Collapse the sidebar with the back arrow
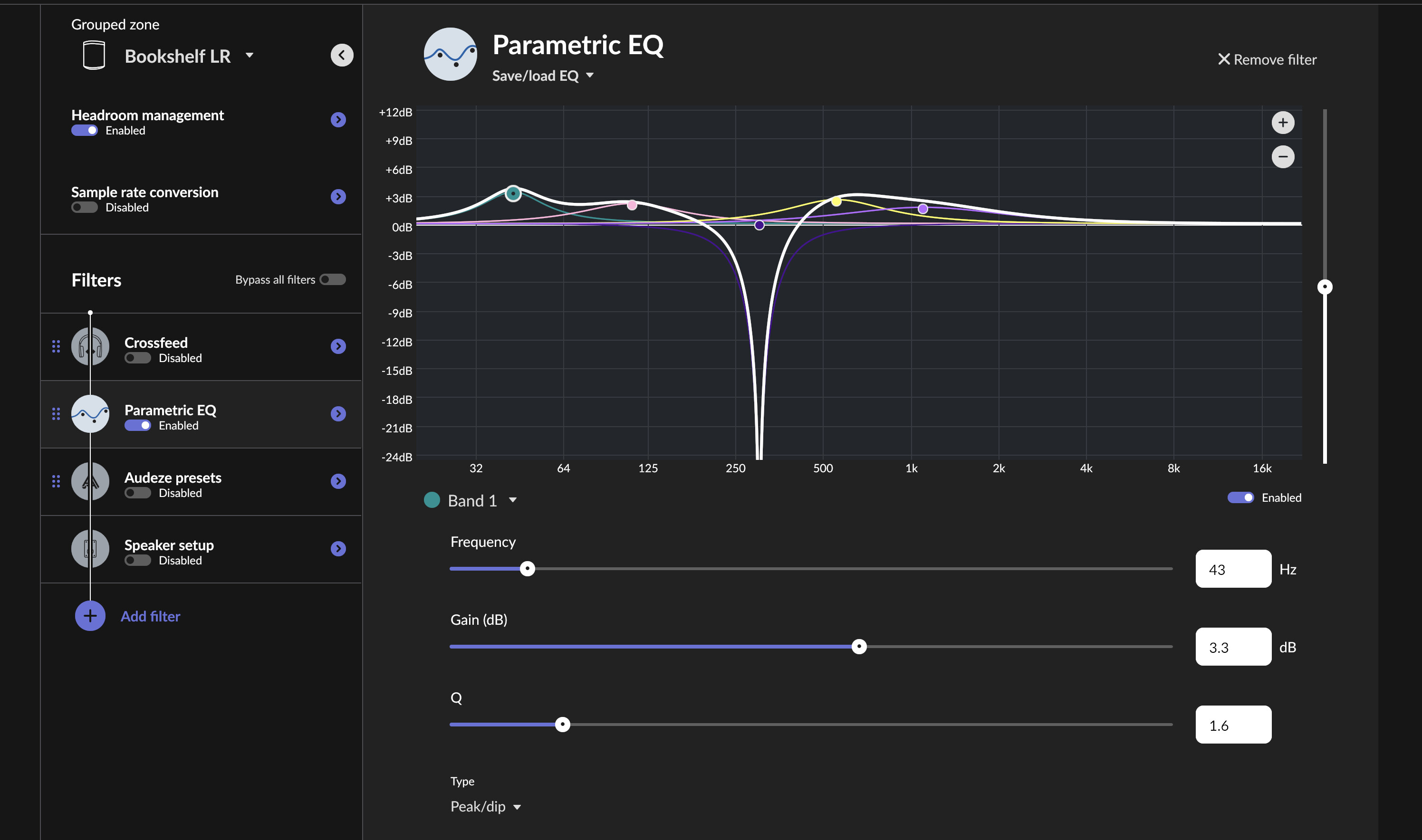 (x=341, y=56)
